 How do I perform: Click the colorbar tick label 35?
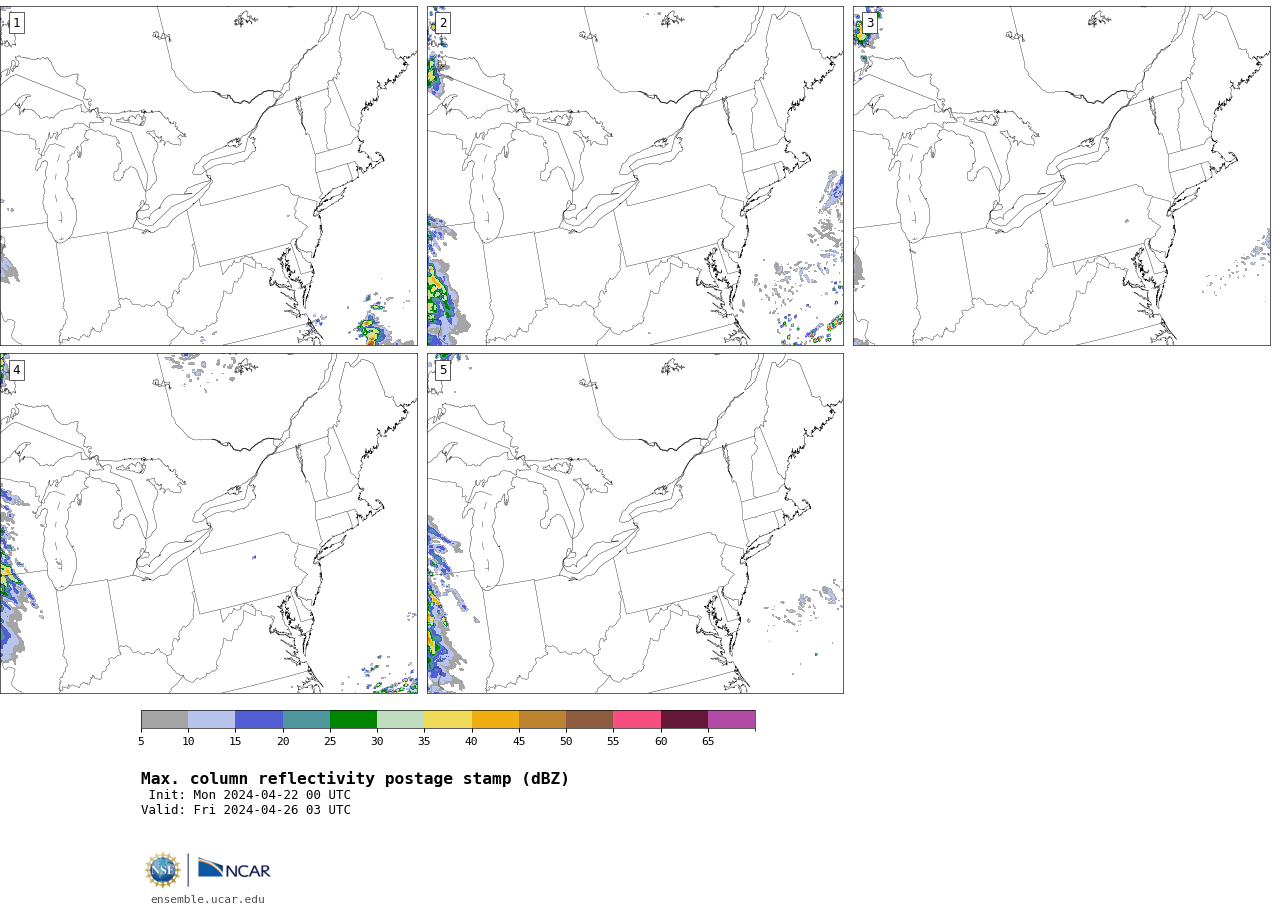click(424, 742)
